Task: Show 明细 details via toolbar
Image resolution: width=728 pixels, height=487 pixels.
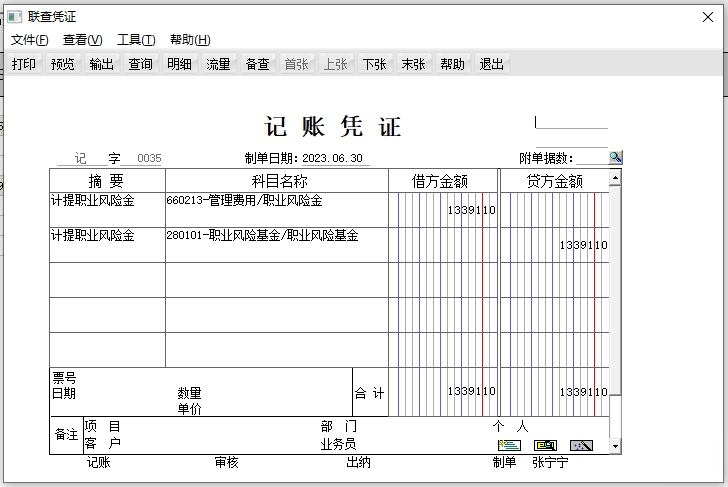Action: pyautogui.click(x=180, y=64)
